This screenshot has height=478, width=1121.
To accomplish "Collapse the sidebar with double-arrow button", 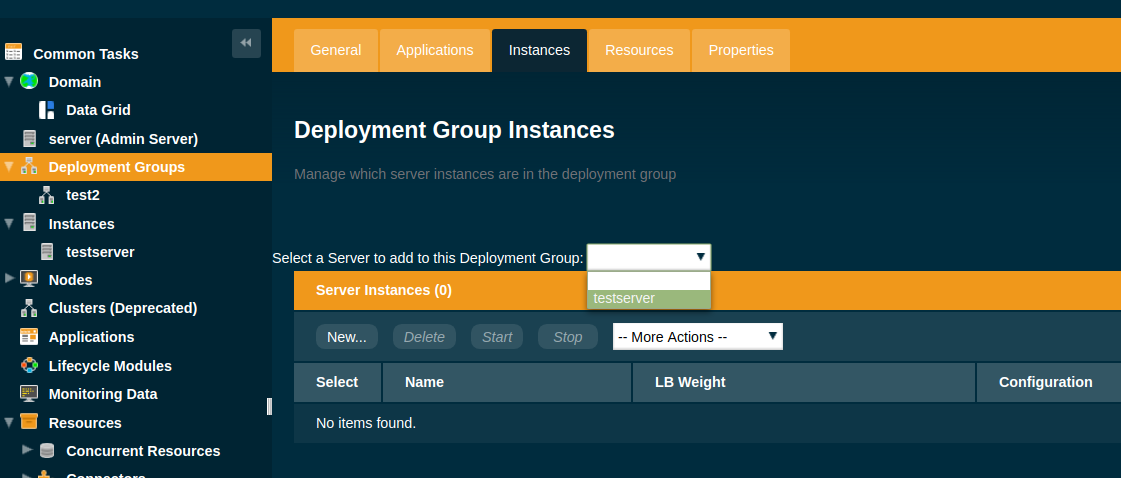I will pyautogui.click(x=246, y=43).
